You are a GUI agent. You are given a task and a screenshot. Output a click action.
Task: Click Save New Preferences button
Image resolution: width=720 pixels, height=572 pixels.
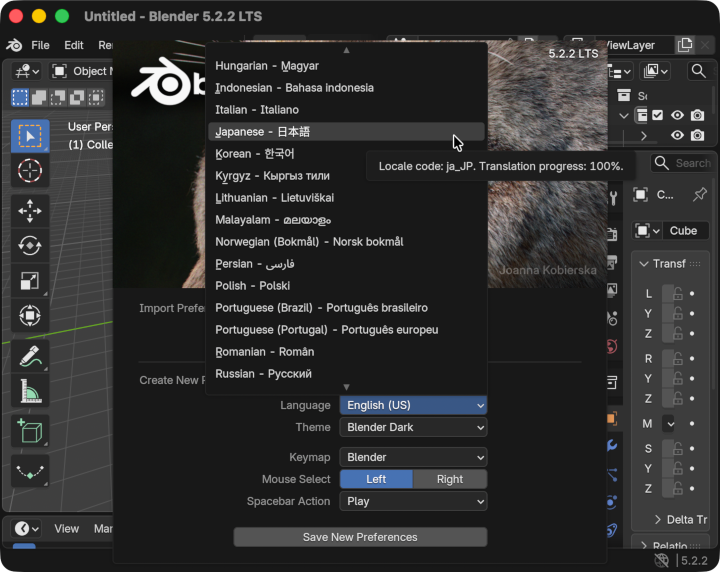360,537
